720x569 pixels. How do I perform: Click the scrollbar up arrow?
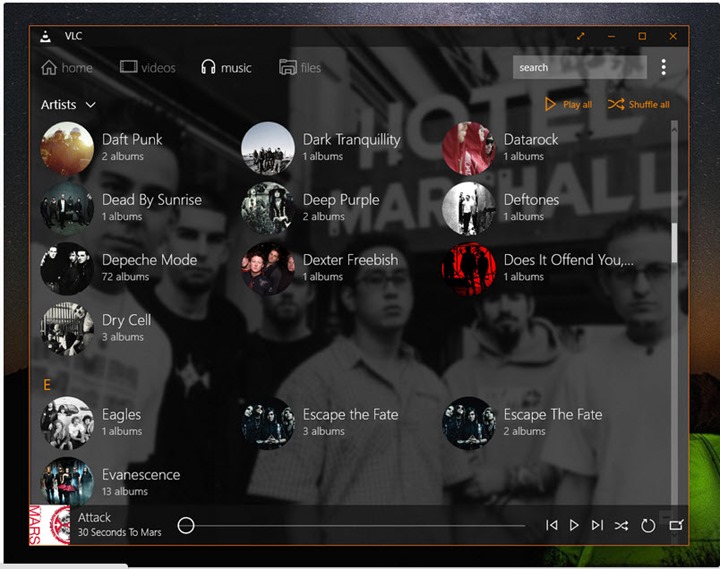(674, 130)
